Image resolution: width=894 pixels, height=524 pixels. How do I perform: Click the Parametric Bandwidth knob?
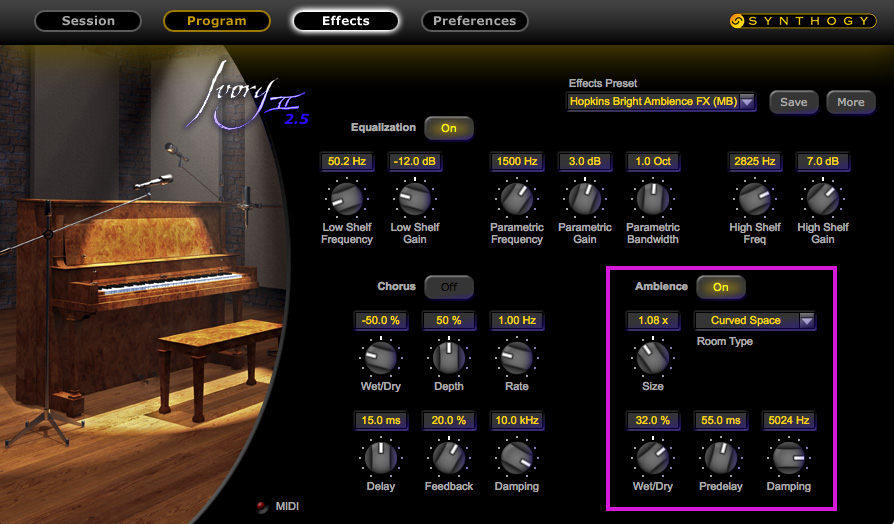[x=653, y=199]
